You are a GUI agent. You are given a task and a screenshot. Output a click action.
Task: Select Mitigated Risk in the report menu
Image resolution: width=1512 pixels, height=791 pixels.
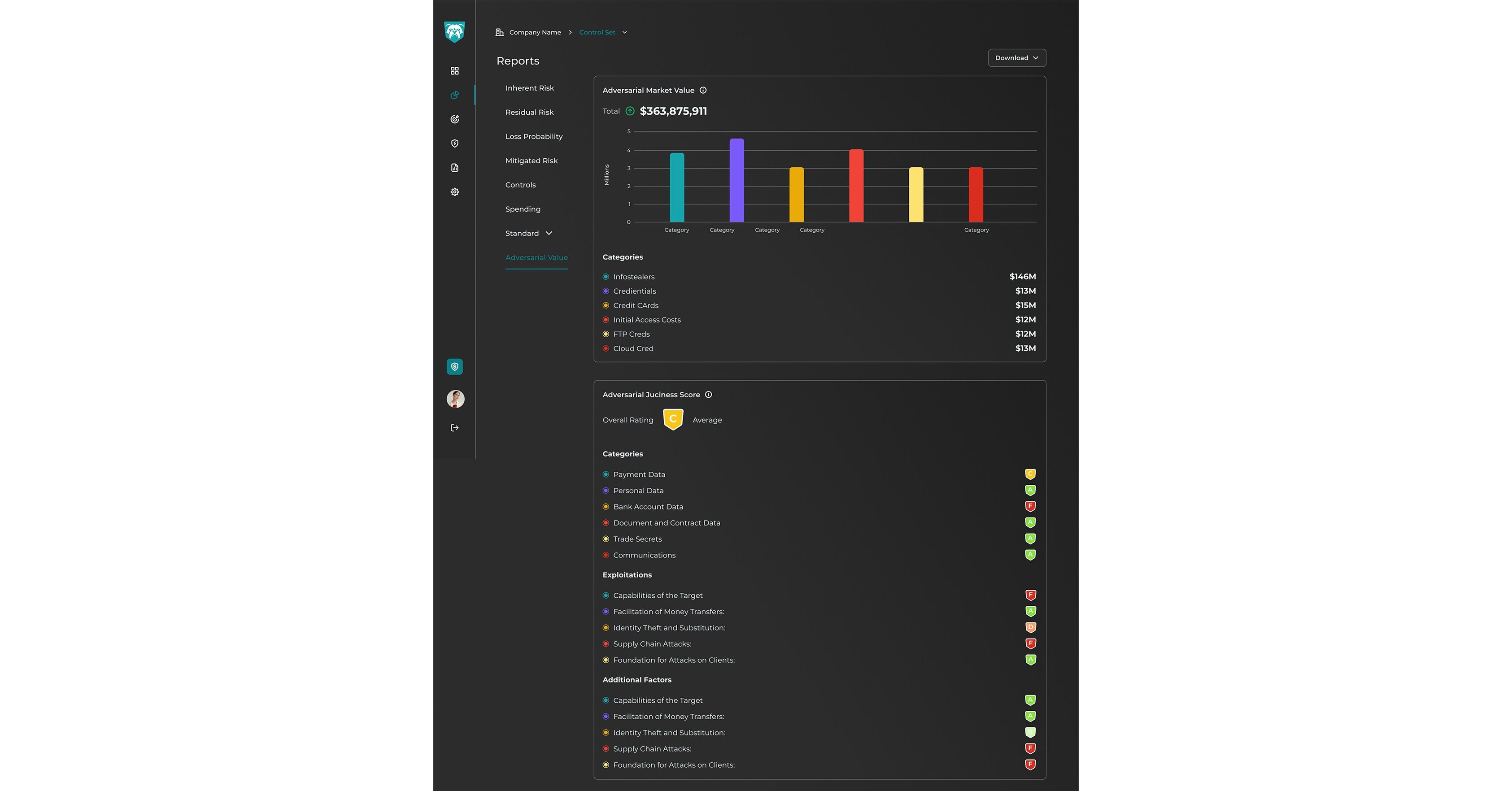click(531, 160)
